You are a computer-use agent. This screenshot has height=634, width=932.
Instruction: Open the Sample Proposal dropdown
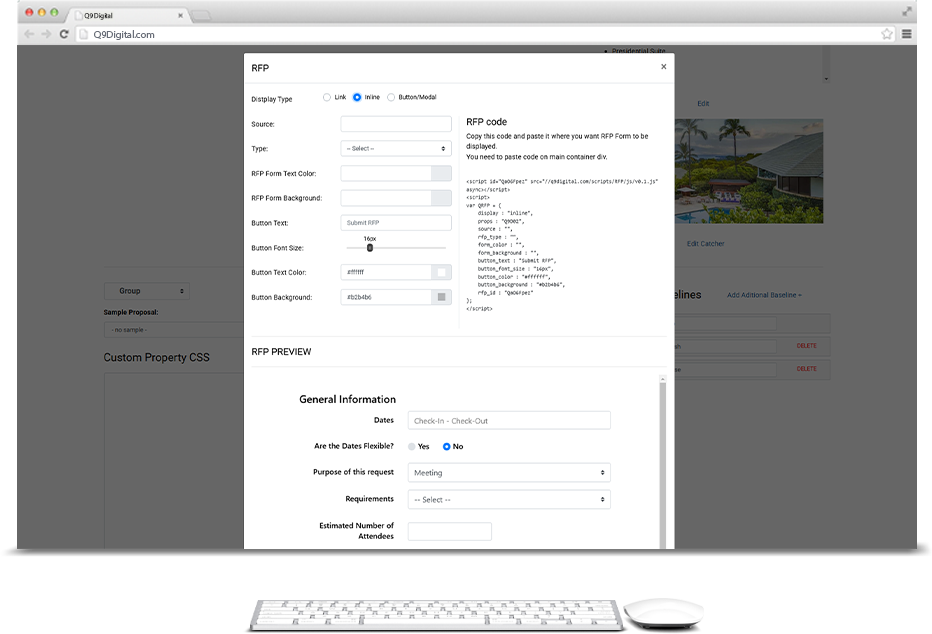pyautogui.click(x=174, y=330)
